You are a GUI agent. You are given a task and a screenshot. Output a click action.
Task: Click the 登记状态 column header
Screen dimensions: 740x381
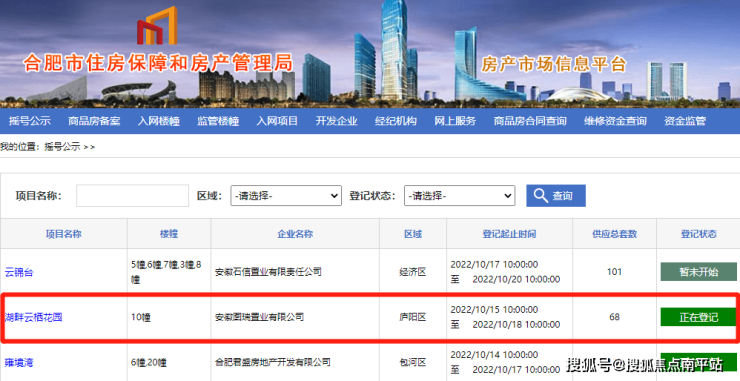[x=698, y=234]
